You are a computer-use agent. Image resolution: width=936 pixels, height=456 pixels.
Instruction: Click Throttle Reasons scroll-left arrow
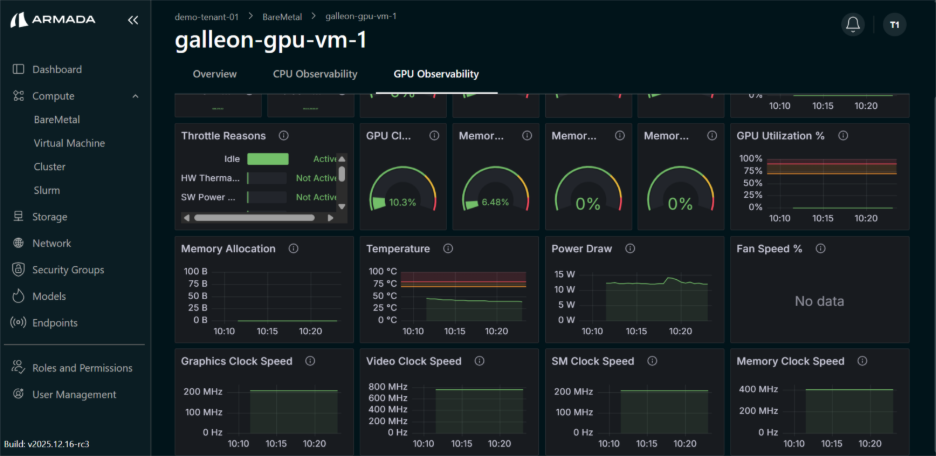tap(186, 218)
